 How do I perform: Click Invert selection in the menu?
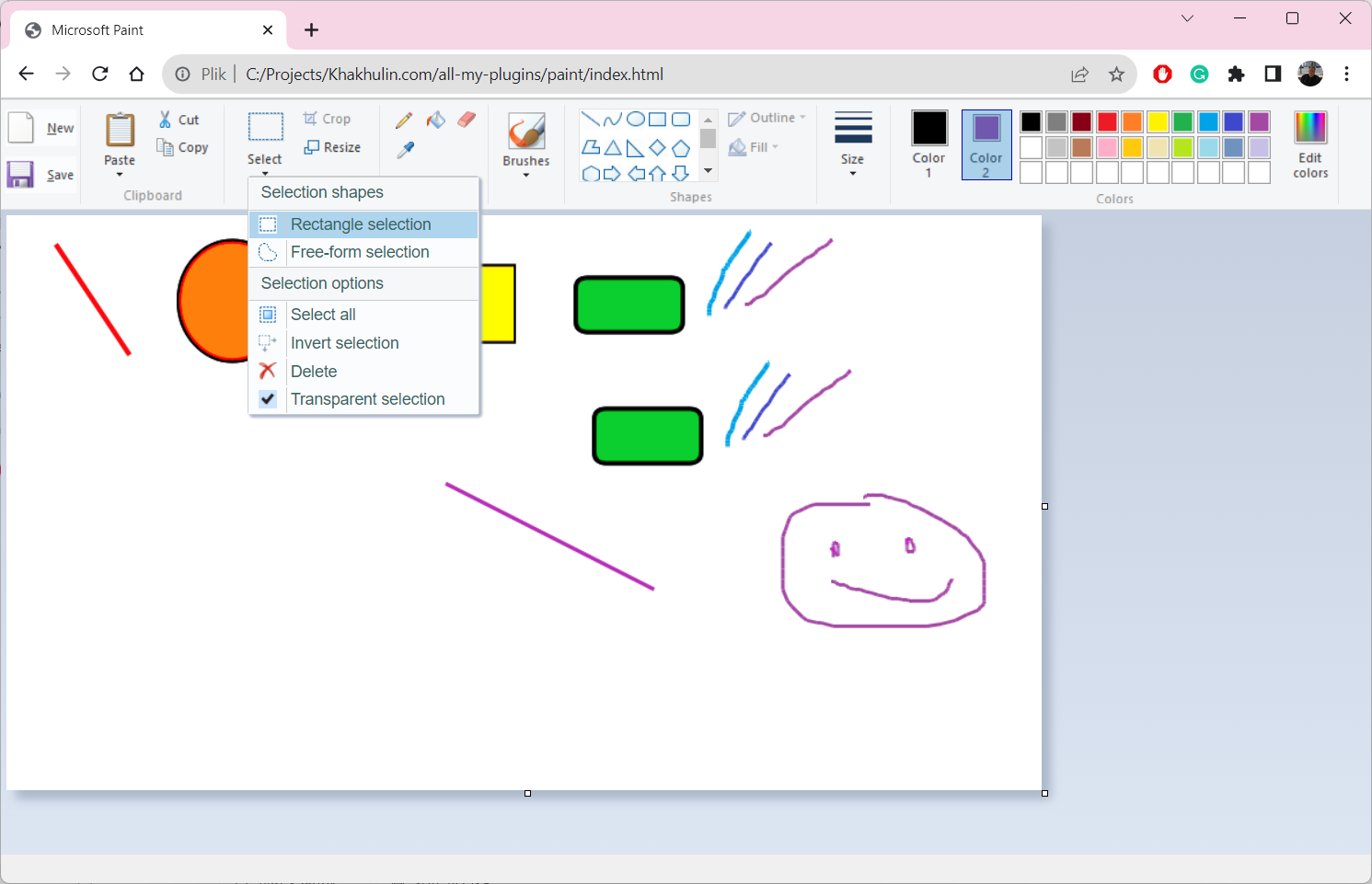point(344,342)
